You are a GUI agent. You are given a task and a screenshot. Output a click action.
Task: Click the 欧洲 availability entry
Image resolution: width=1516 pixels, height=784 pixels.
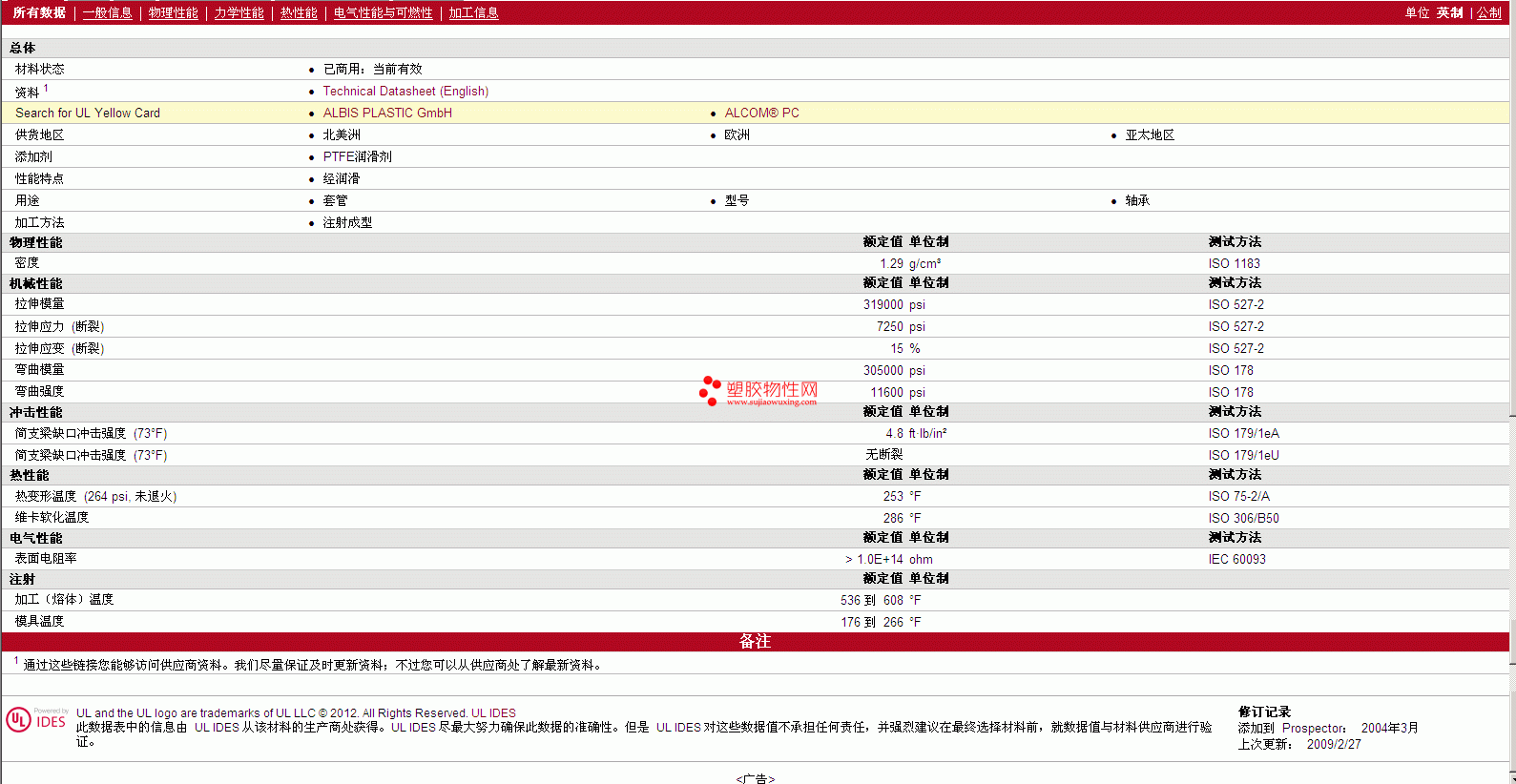737,135
